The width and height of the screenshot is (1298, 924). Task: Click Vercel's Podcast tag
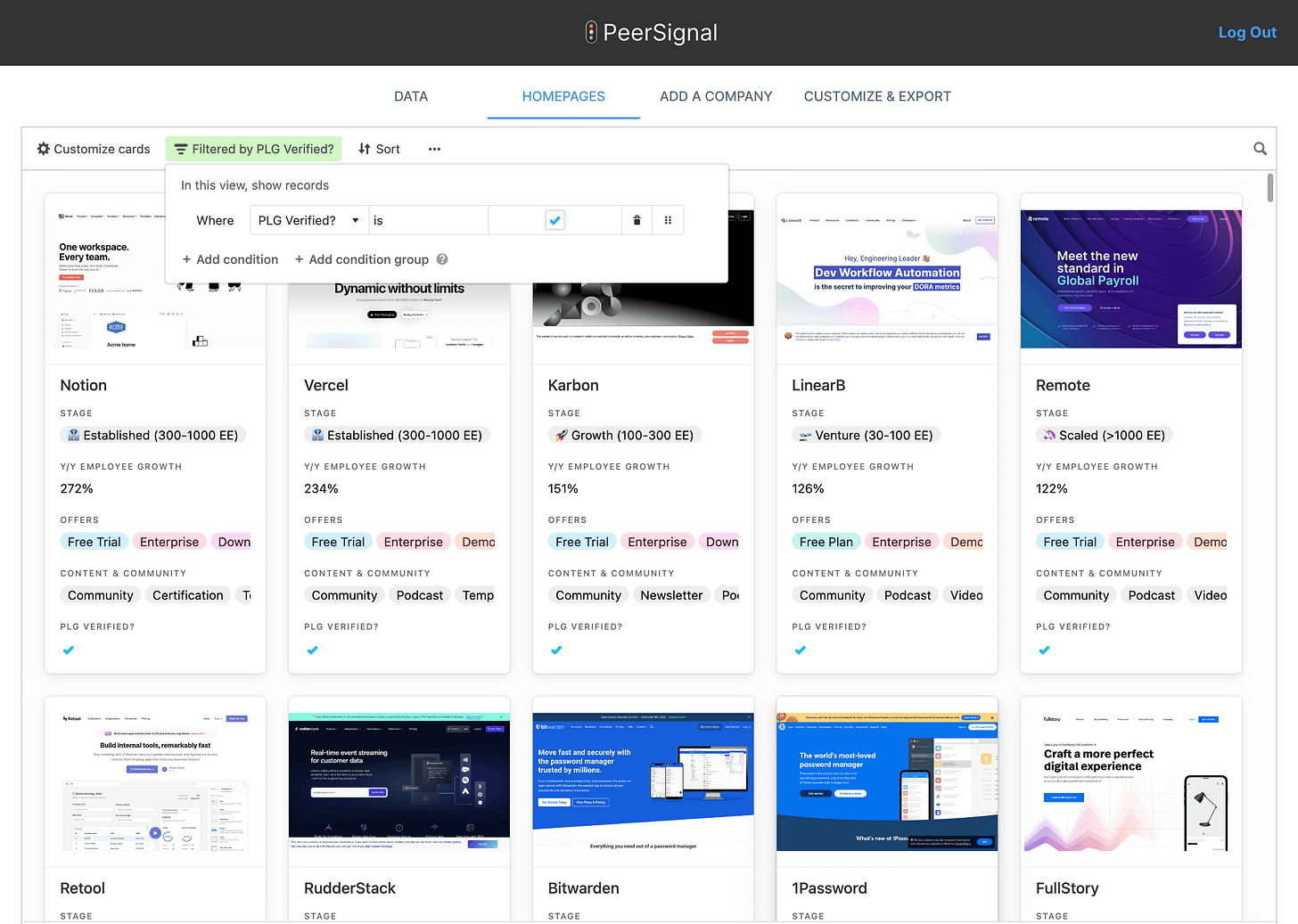(420, 595)
